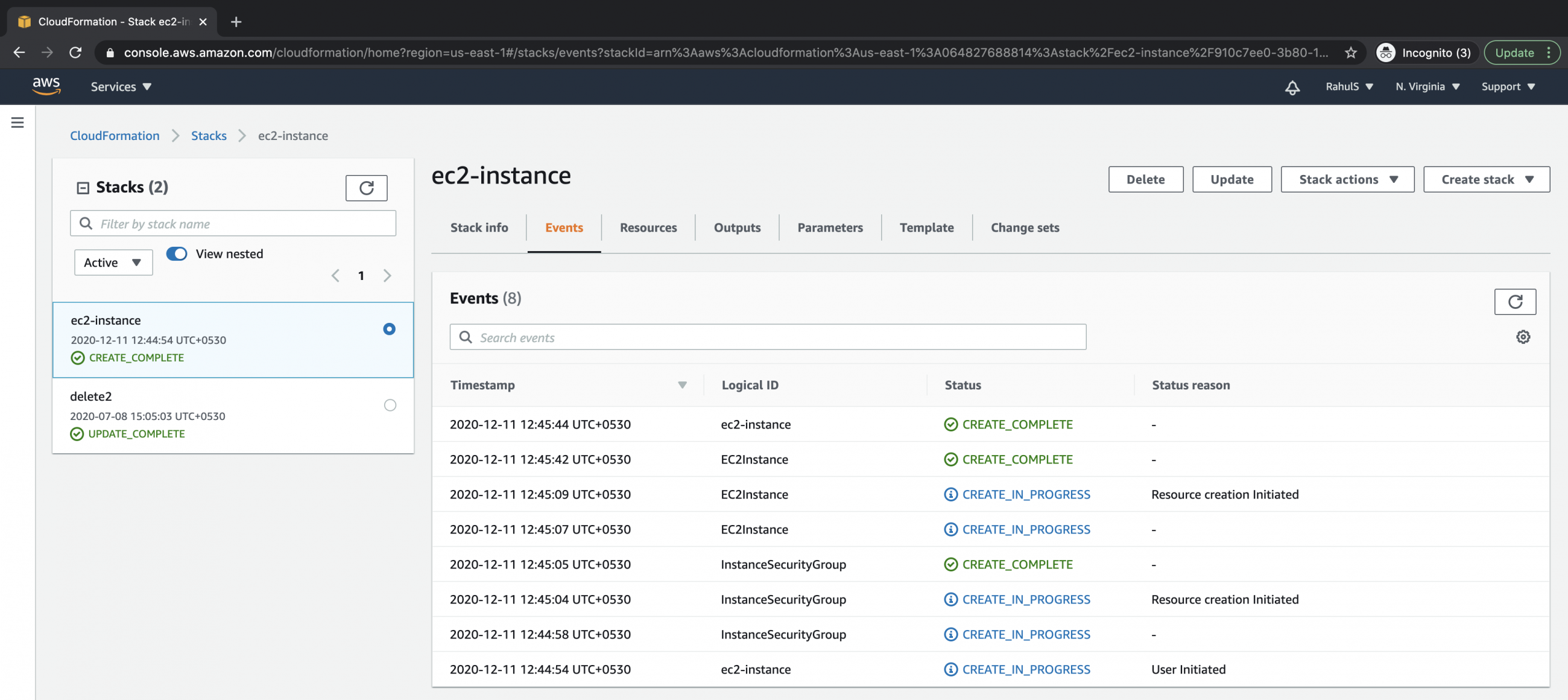1568x700 pixels.
Task: Select the delete2 stack entry
Action: tap(233, 416)
